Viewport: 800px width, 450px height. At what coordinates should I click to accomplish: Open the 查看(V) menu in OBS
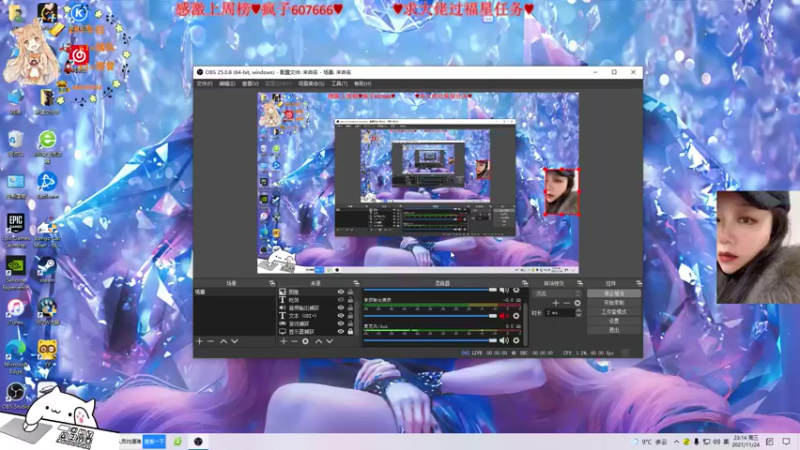(x=250, y=84)
